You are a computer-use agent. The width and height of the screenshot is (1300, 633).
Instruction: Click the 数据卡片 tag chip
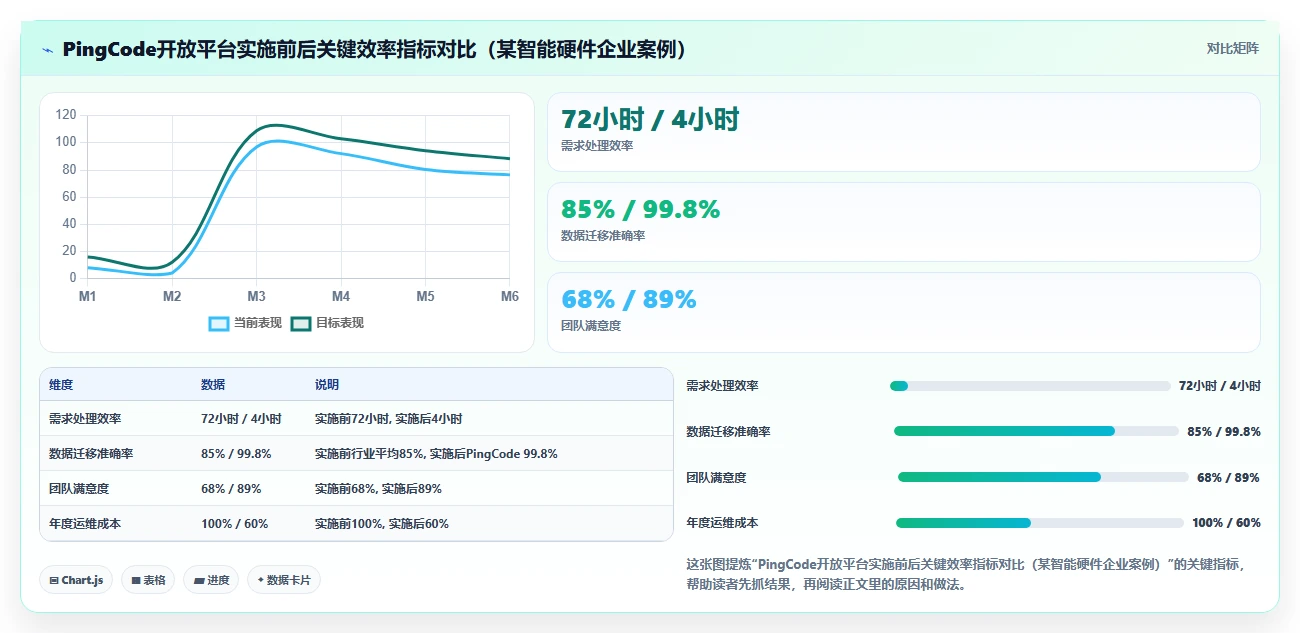284,580
